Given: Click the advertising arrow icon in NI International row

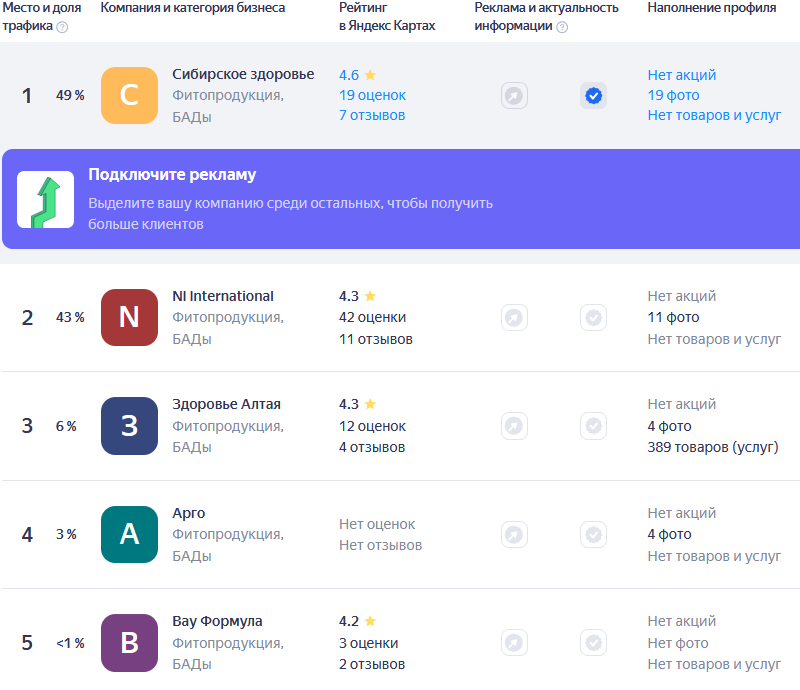Looking at the screenshot, I should click(x=514, y=317).
